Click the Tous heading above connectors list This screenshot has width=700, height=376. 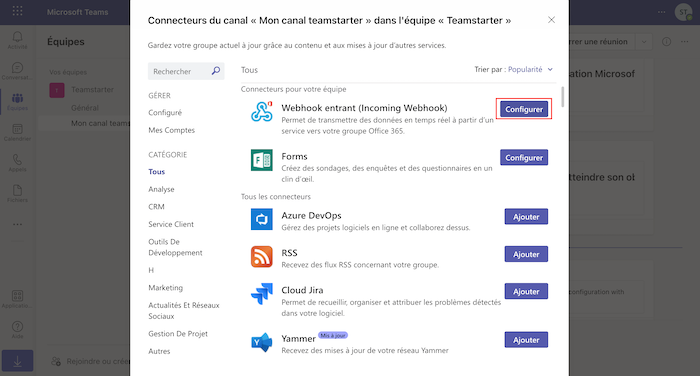pyautogui.click(x=249, y=70)
